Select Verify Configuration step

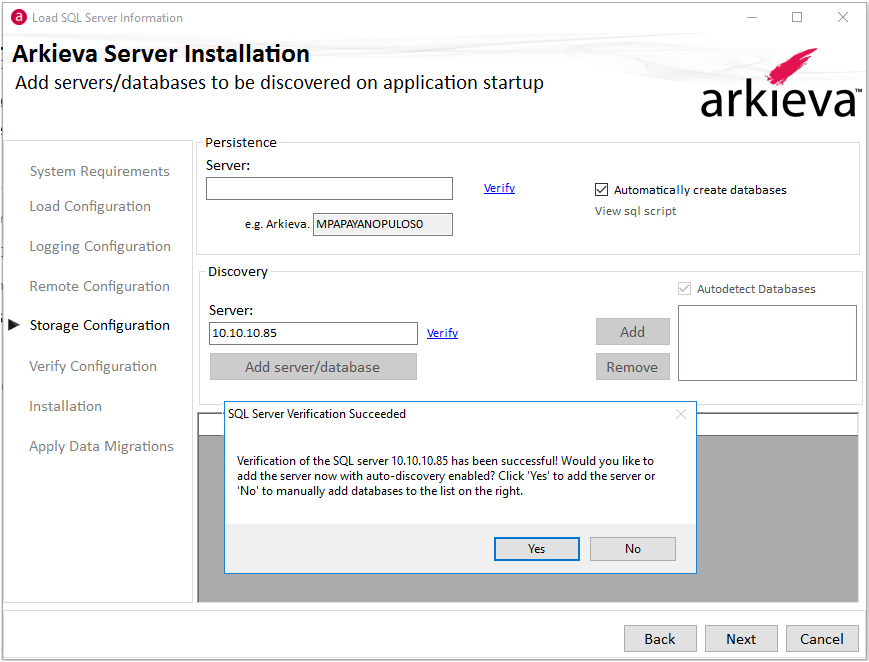93,366
